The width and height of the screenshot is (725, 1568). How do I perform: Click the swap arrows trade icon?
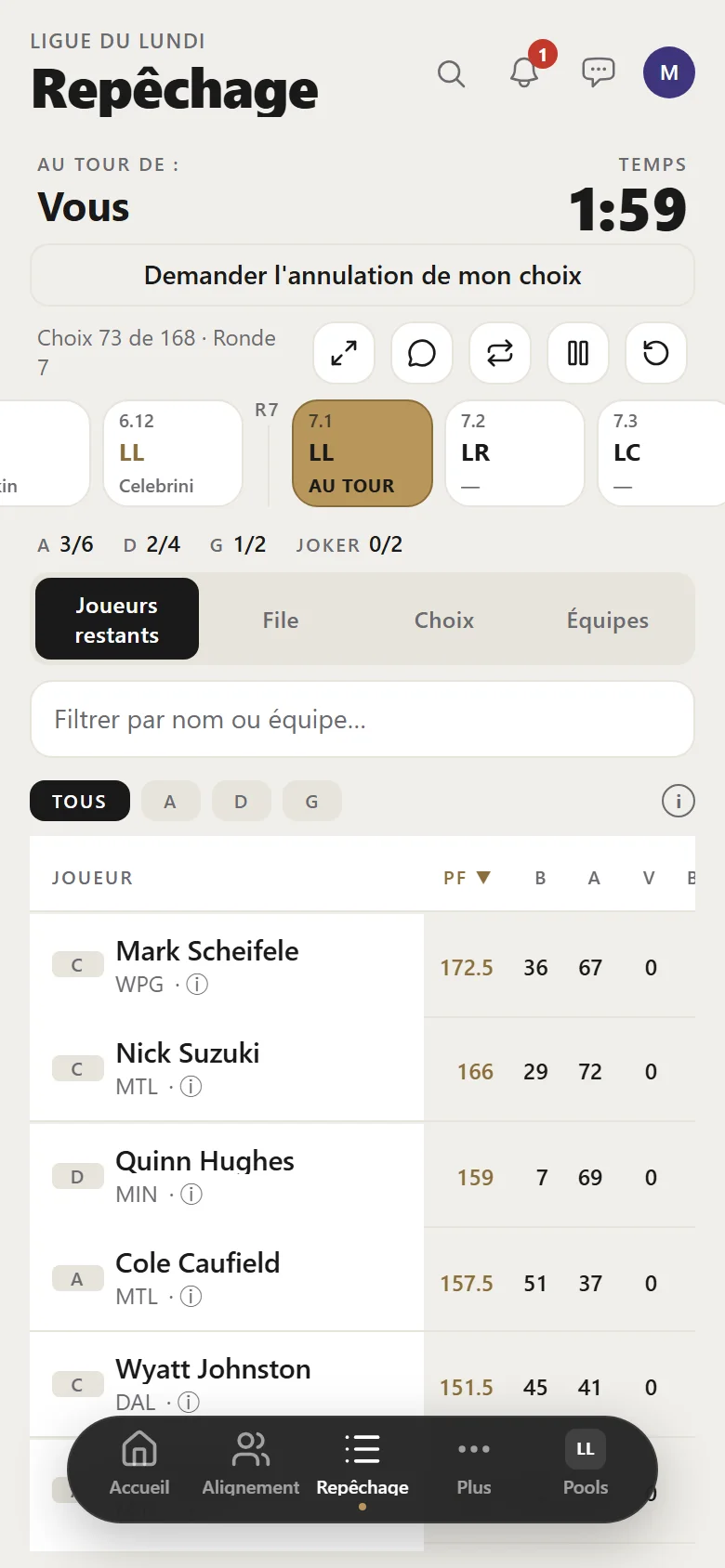[500, 353]
